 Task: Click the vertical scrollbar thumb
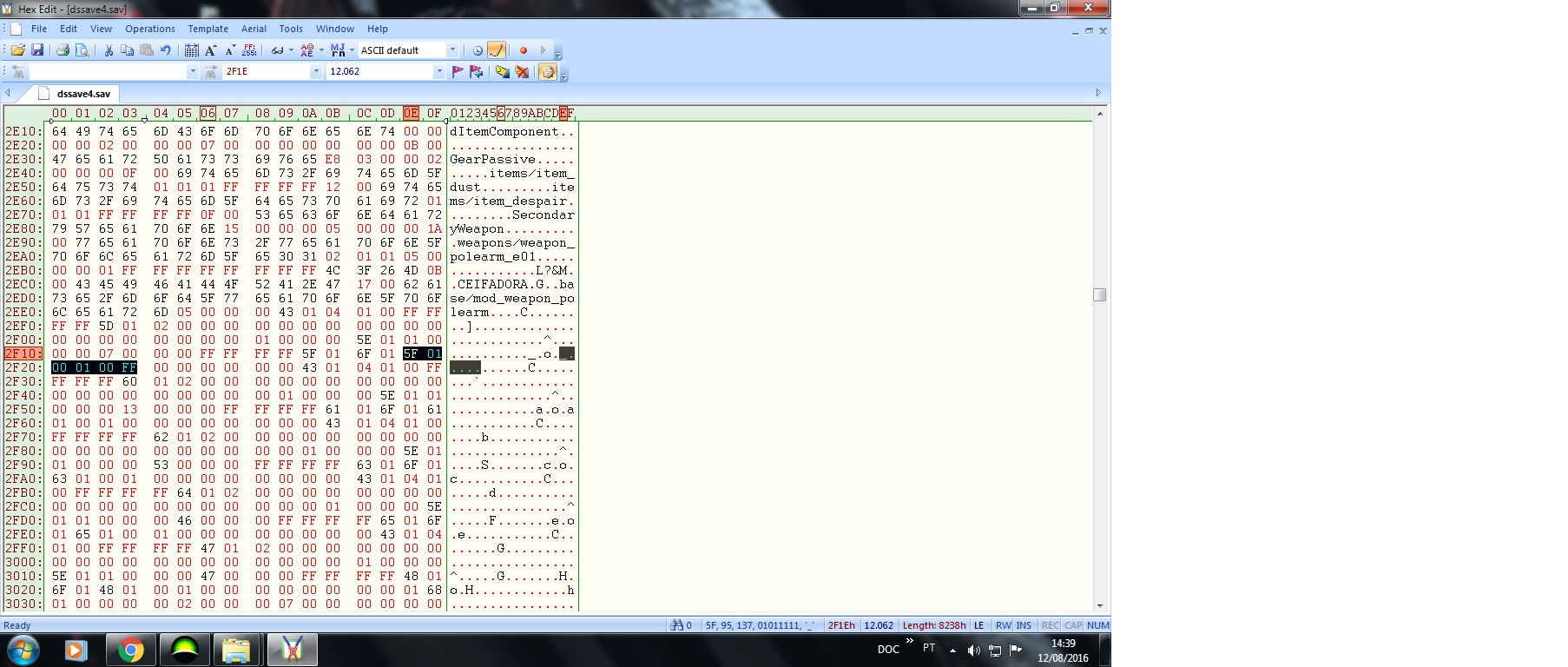click(1099, 294)
